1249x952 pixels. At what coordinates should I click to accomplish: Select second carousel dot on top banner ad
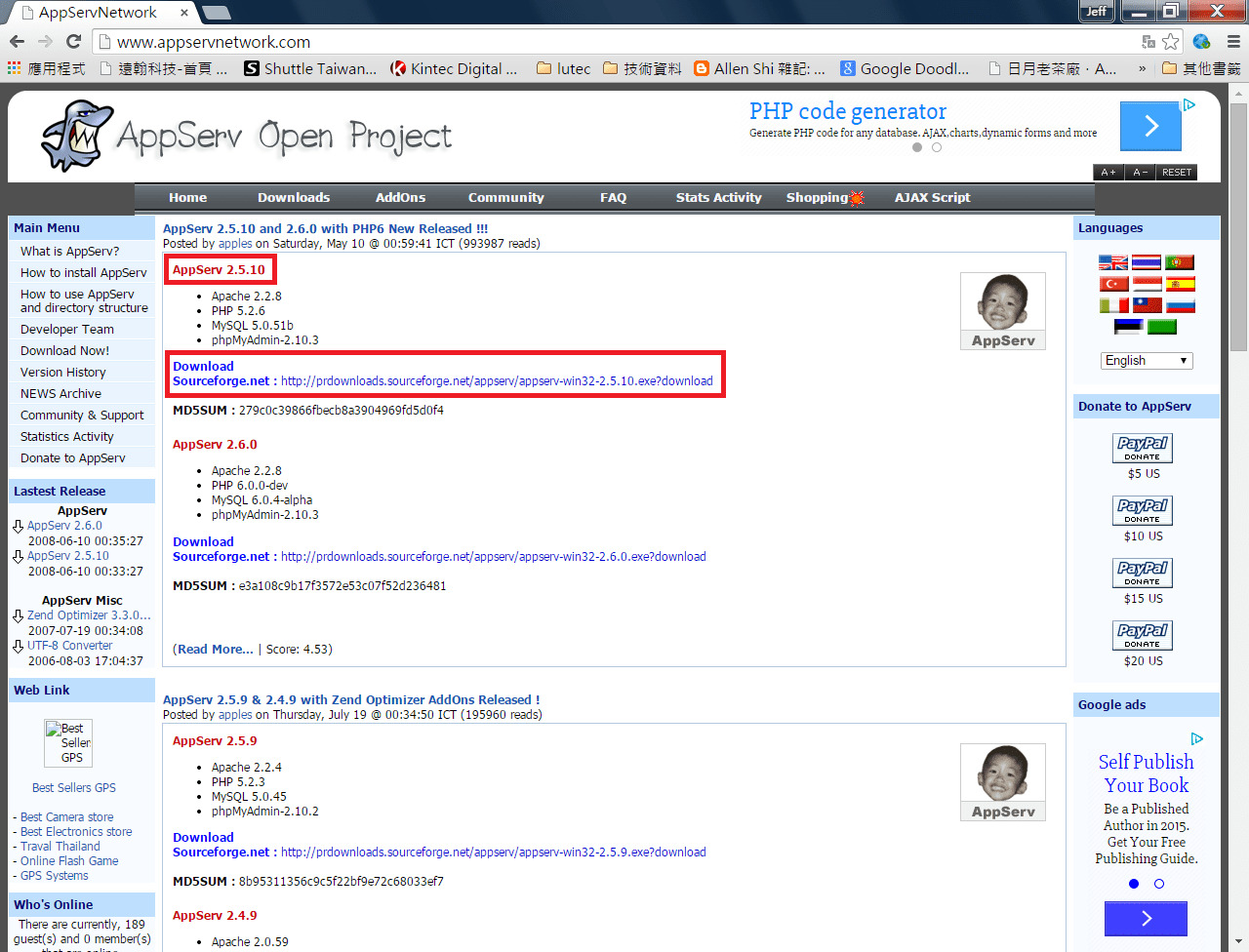937,147
